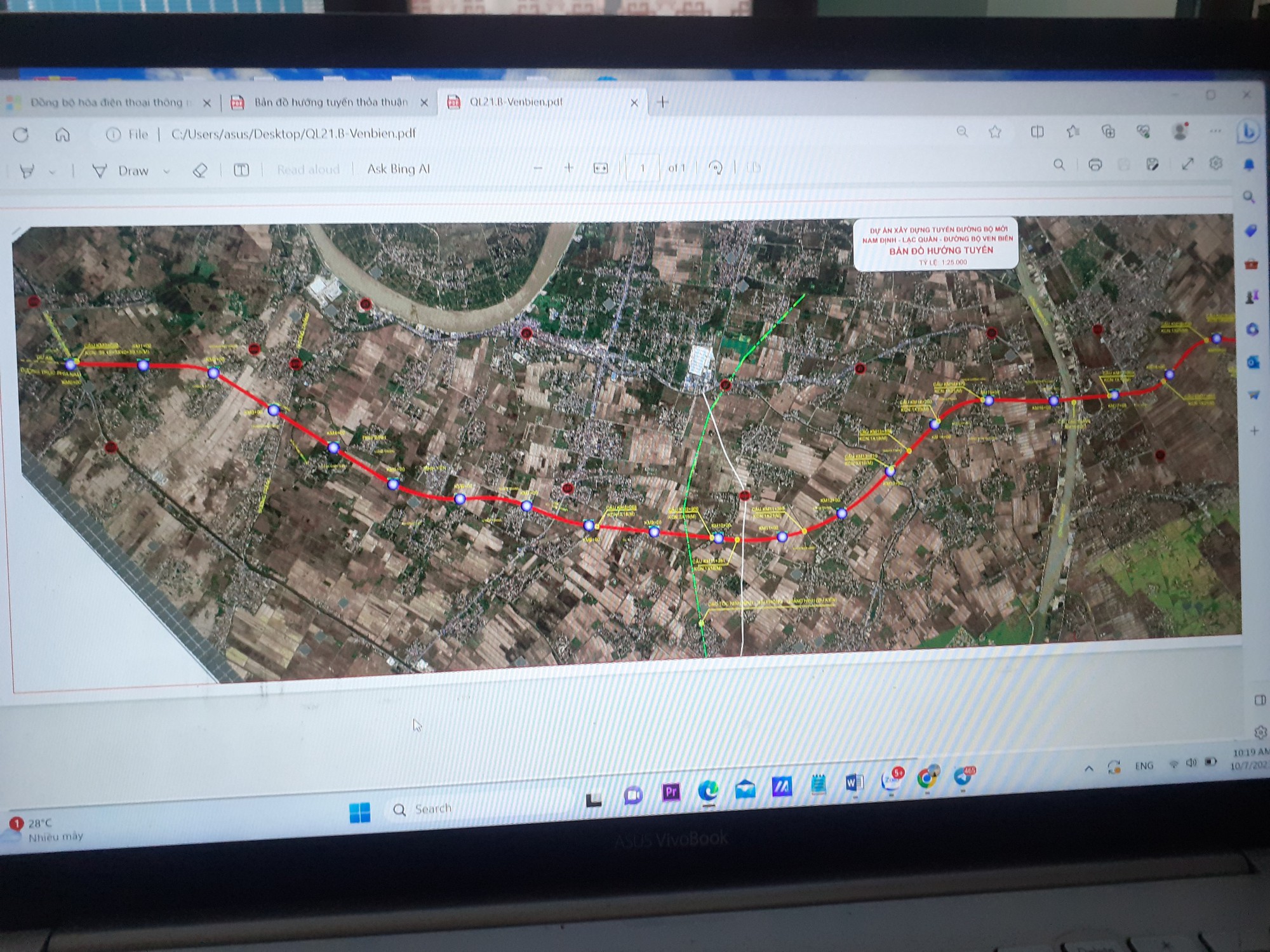The width and height of the screenshot is (1270, 952).
Task: Show hidden system tray icons chevron
Action: (1088, 768)
